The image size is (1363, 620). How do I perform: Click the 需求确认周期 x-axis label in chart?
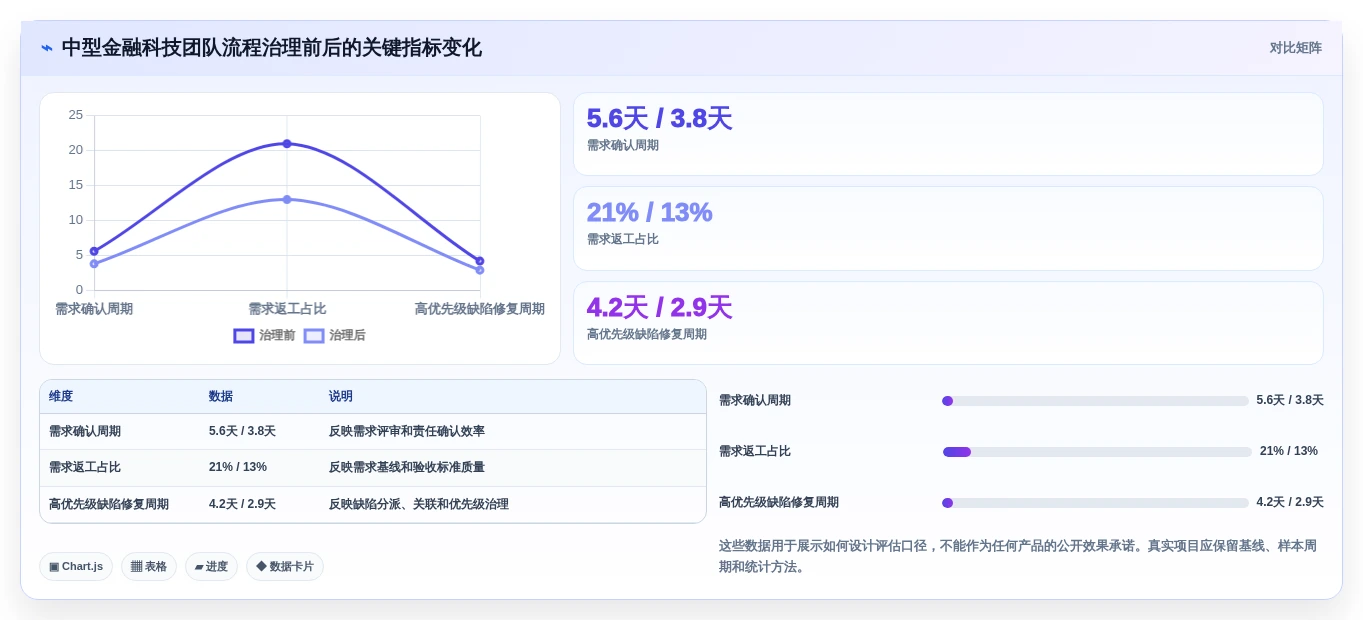pyautogui.click(x=94, y=310)
